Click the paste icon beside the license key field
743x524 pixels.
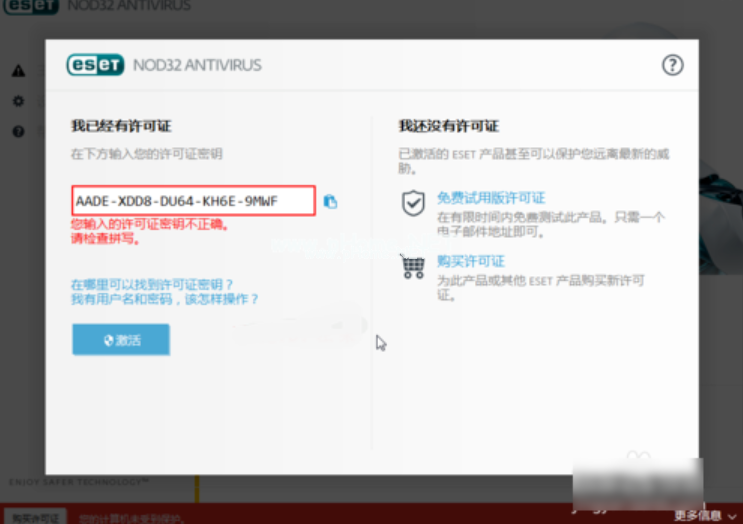tap(331, 202)
